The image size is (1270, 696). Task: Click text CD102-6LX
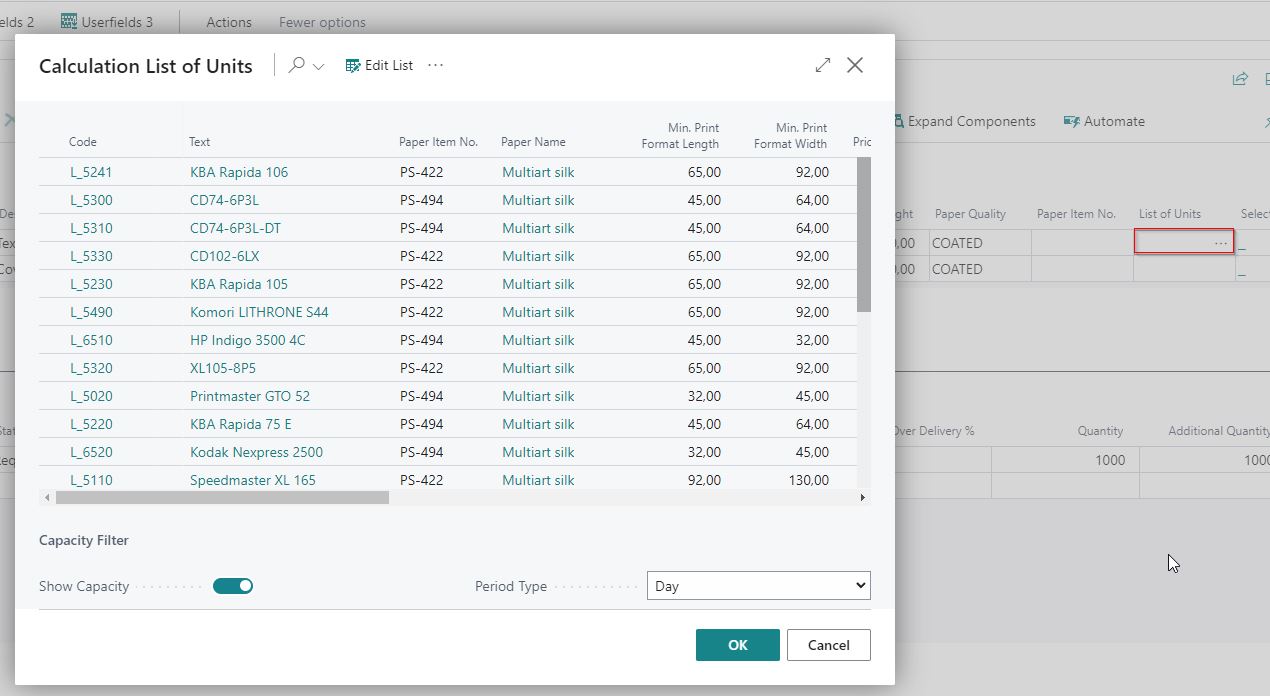[x=225, y=256]
